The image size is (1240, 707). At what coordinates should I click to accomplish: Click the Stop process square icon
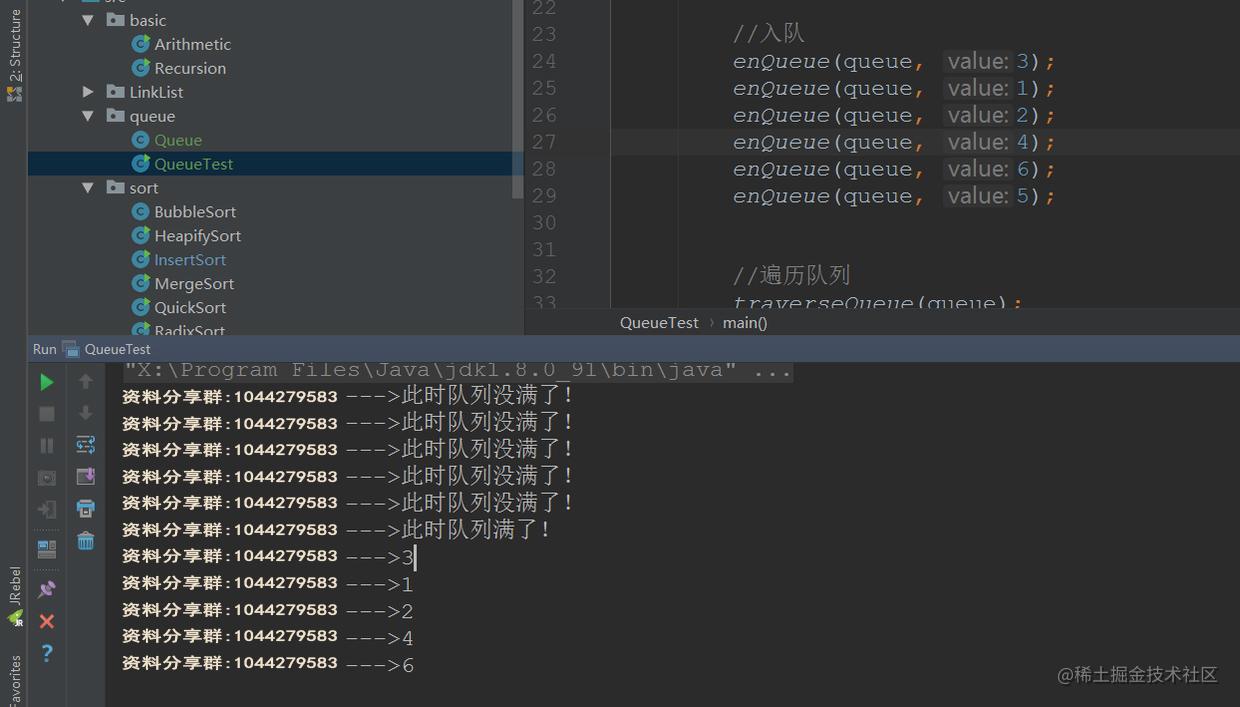pos(46,413)
